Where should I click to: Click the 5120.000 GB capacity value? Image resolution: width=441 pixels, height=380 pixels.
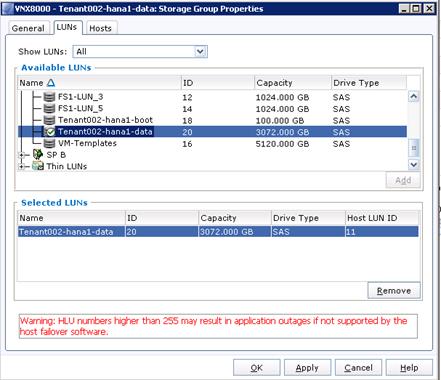click(282, 144)
